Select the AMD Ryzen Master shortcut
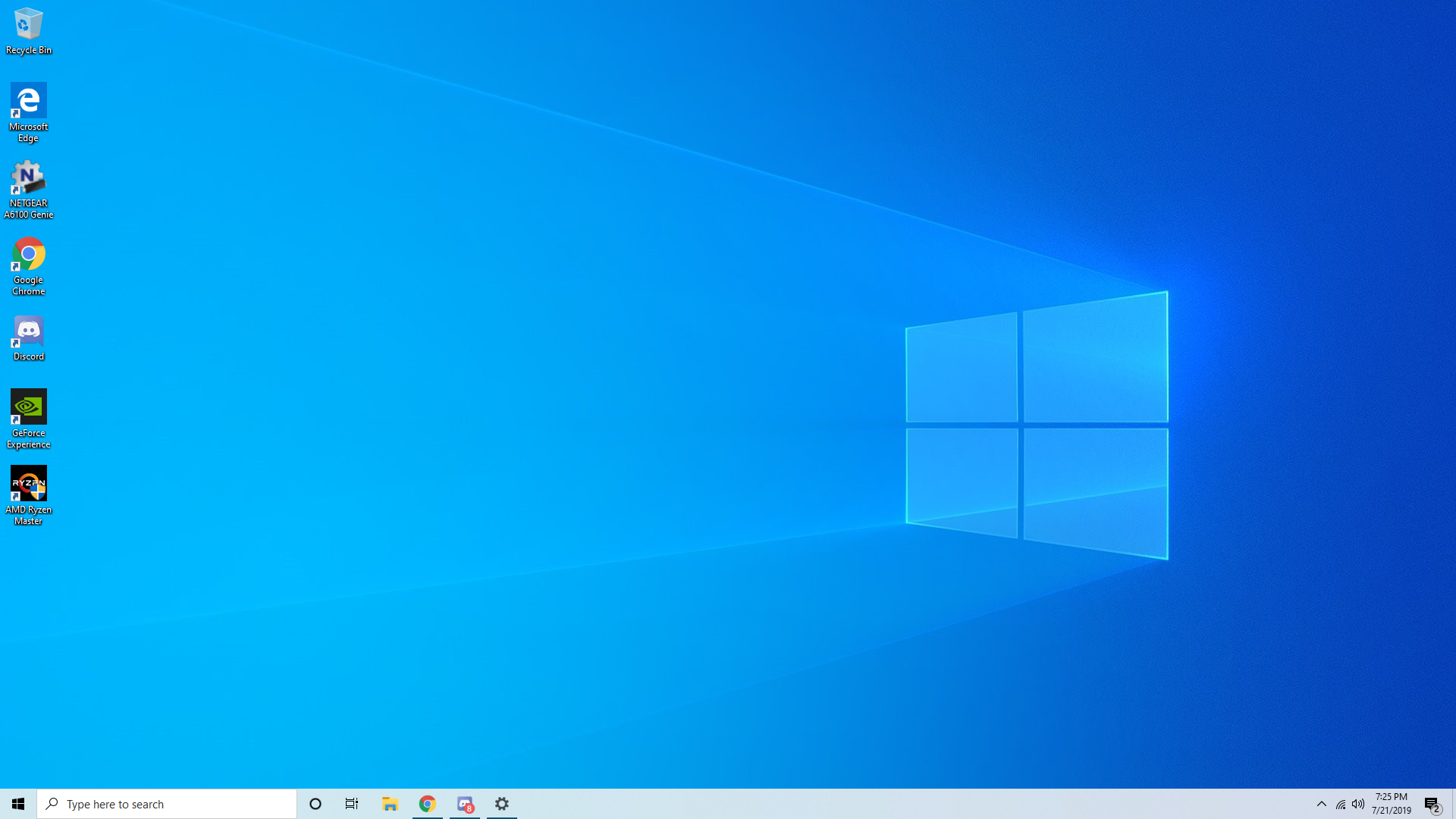 tap(28, 495)
